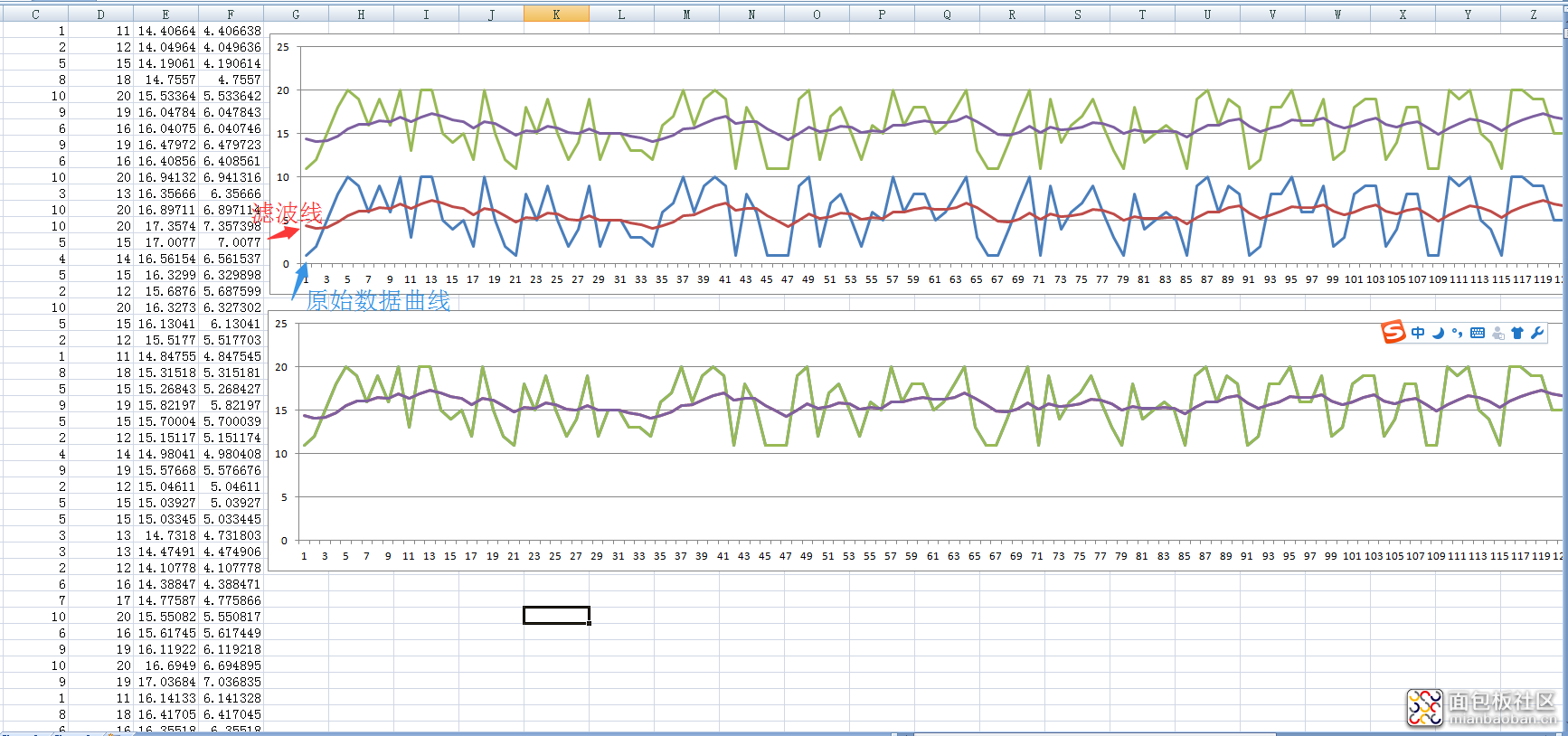This screenshot has width=1568, height=736.
Task: Select cell containing 17.03684
Action: point(166,682)
